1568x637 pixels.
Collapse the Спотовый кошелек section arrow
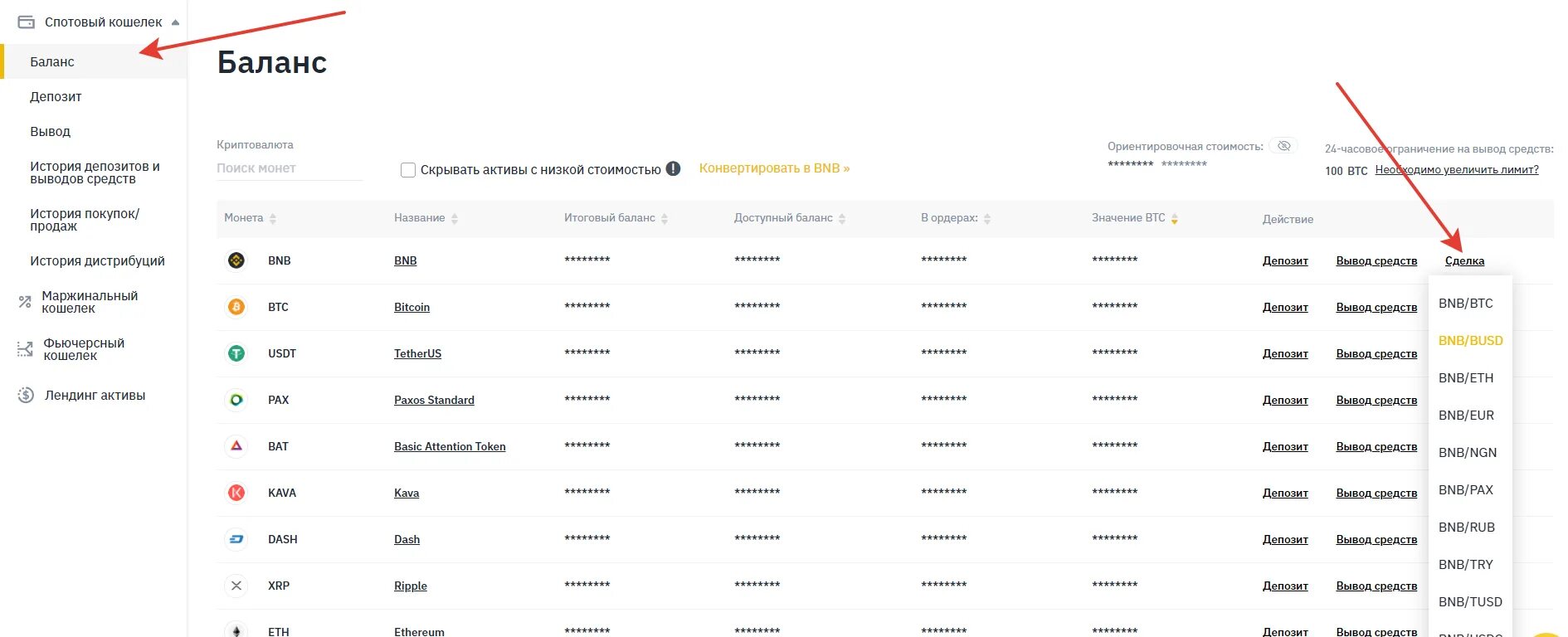click(175, 22)
